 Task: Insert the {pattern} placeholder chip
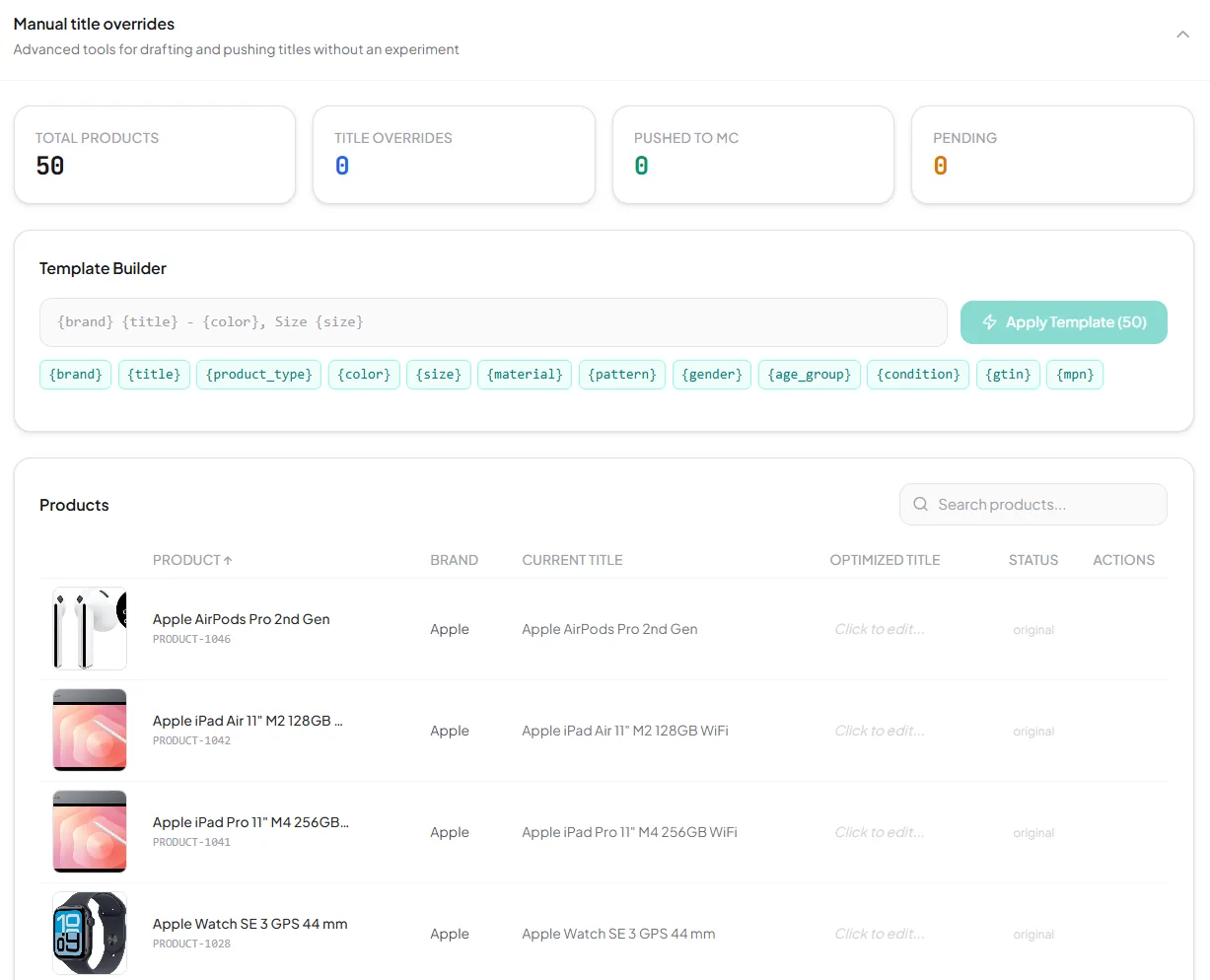[x=622, y=375]
